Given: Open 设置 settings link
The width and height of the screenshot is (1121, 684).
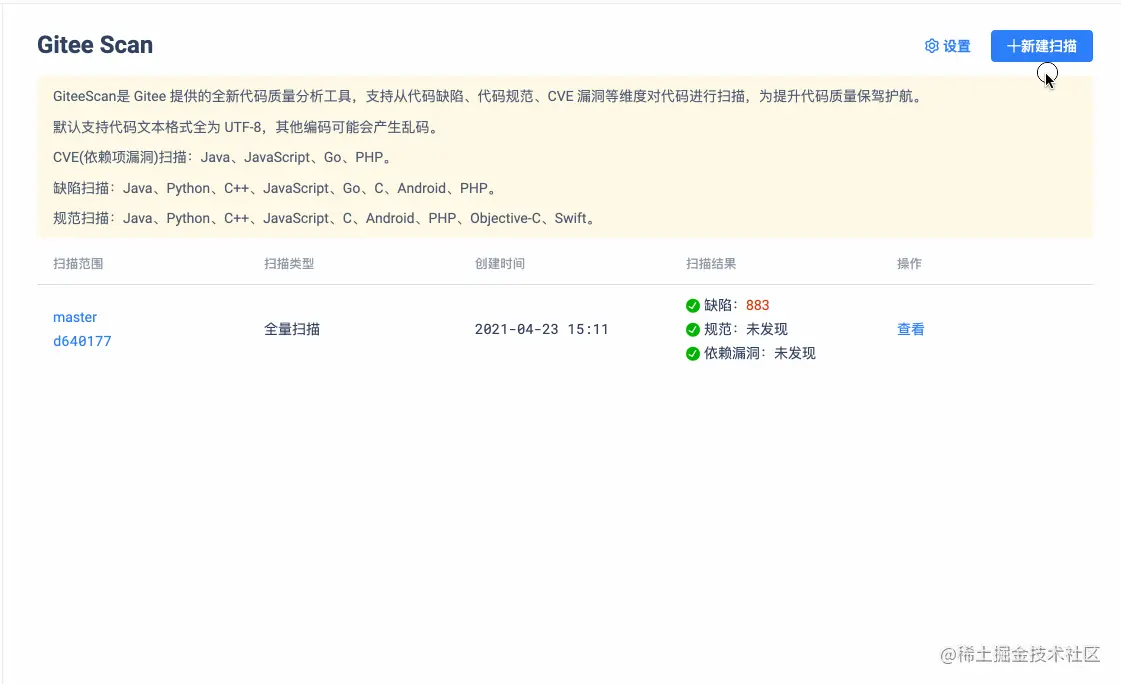Looking at the screenshot, I should 947,46.
